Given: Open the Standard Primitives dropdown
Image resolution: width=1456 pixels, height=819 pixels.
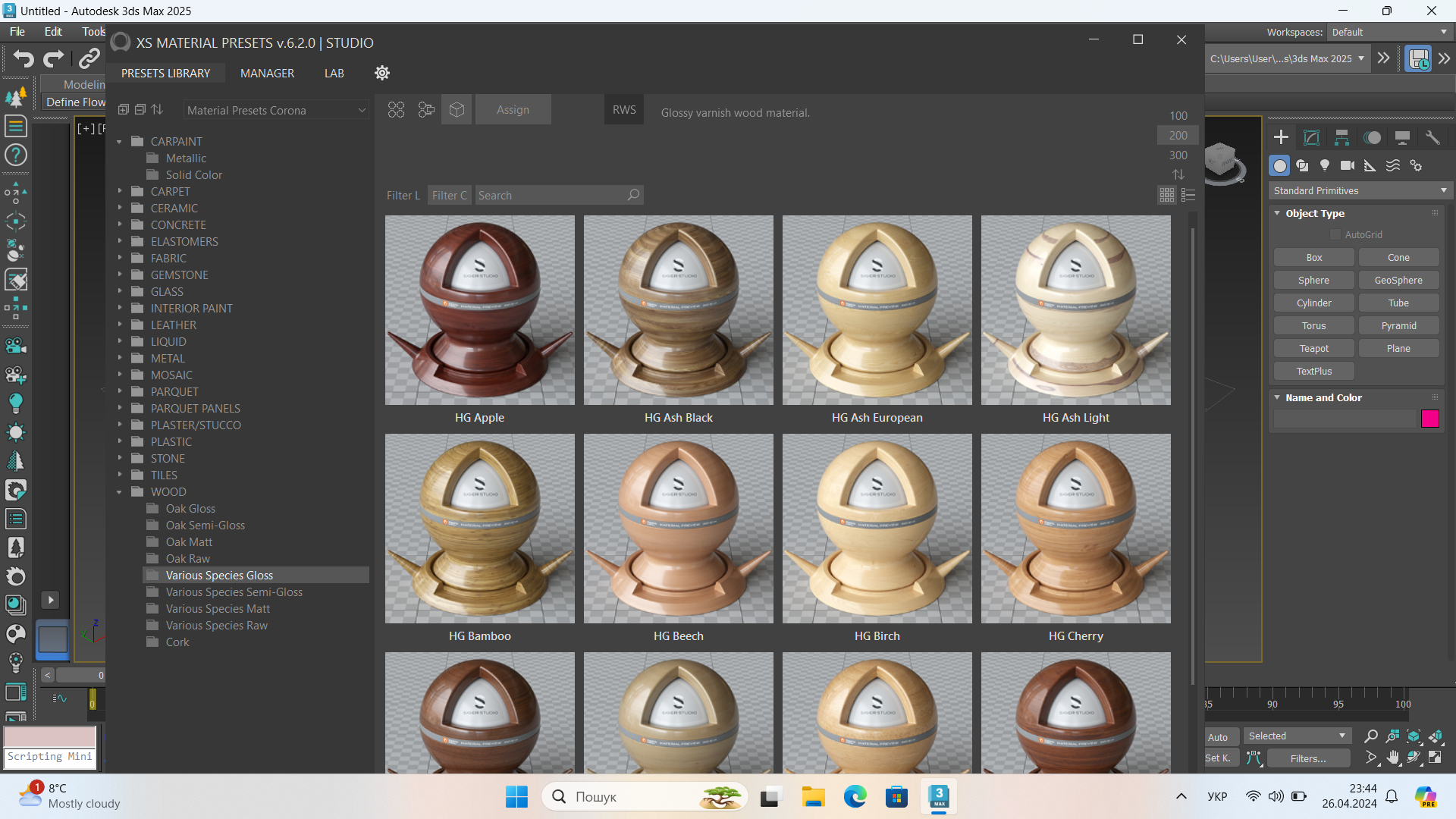Looking at the screenshot, I should click(1359, 191).
